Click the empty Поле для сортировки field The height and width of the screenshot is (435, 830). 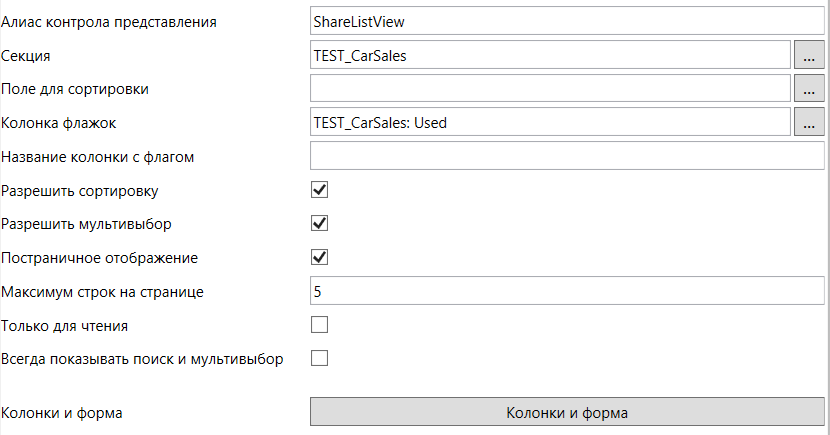tap(550, 89)
